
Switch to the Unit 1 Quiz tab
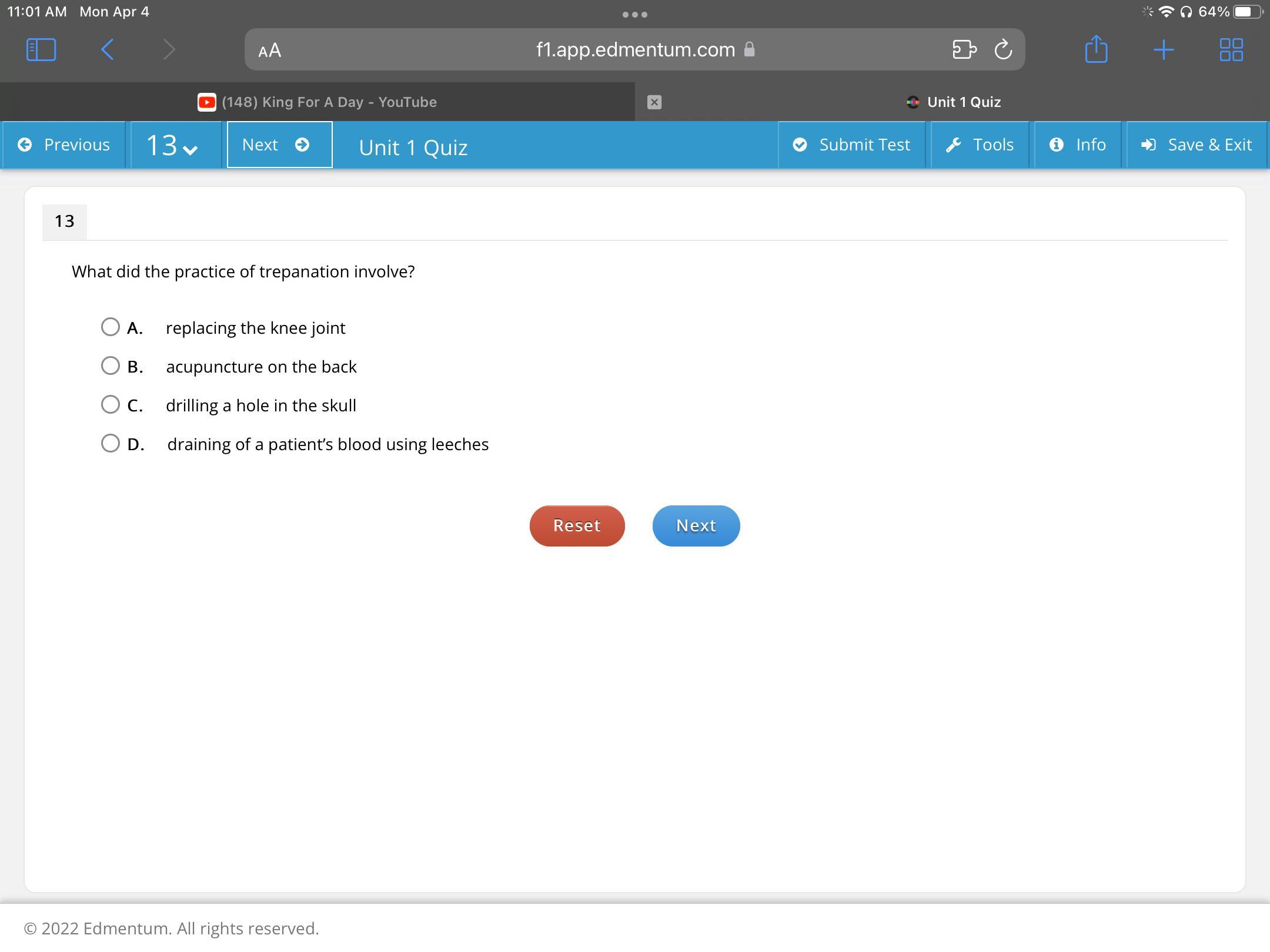tap(954, 102)
